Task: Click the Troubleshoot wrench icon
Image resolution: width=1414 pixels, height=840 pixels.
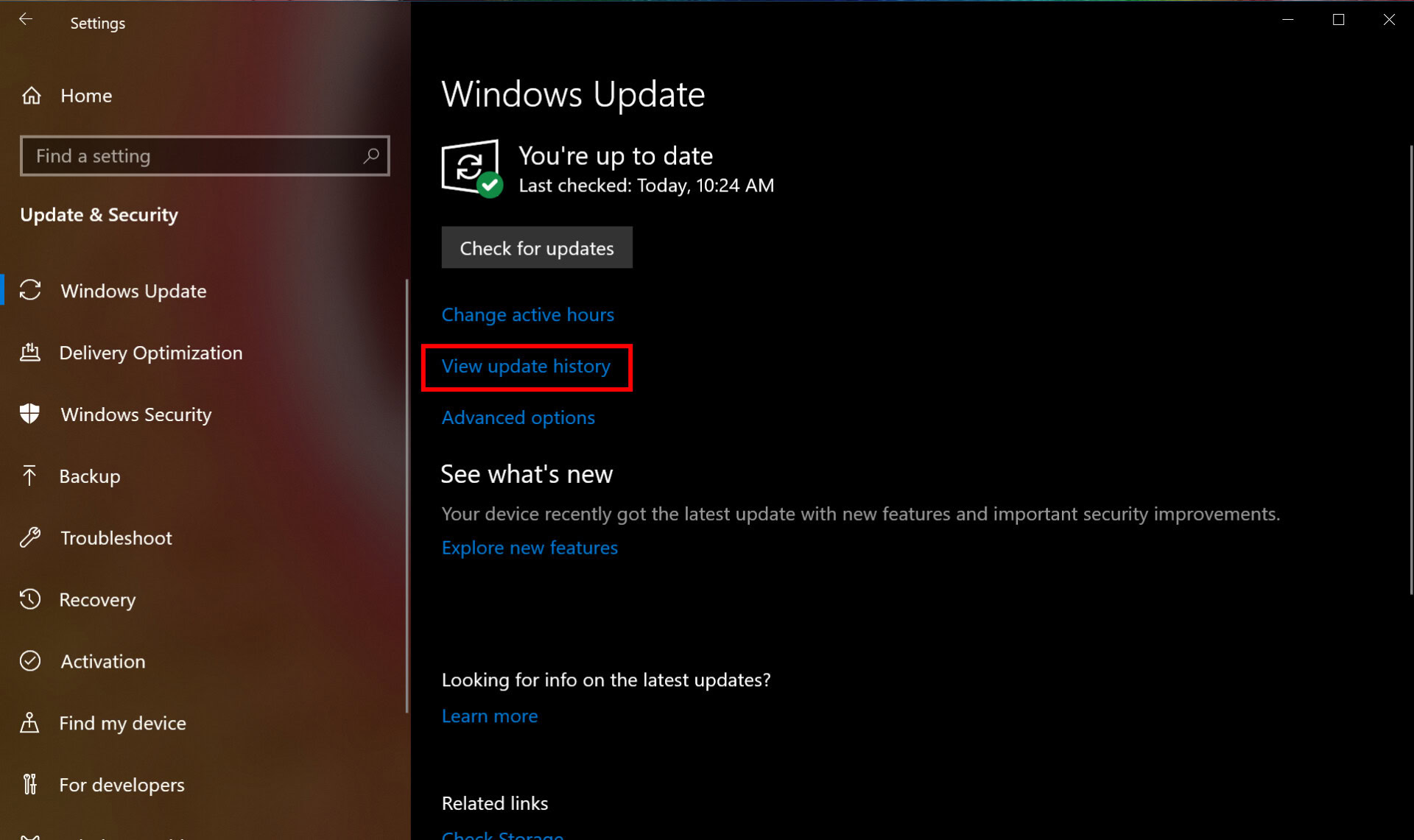Action: point(31,537)
